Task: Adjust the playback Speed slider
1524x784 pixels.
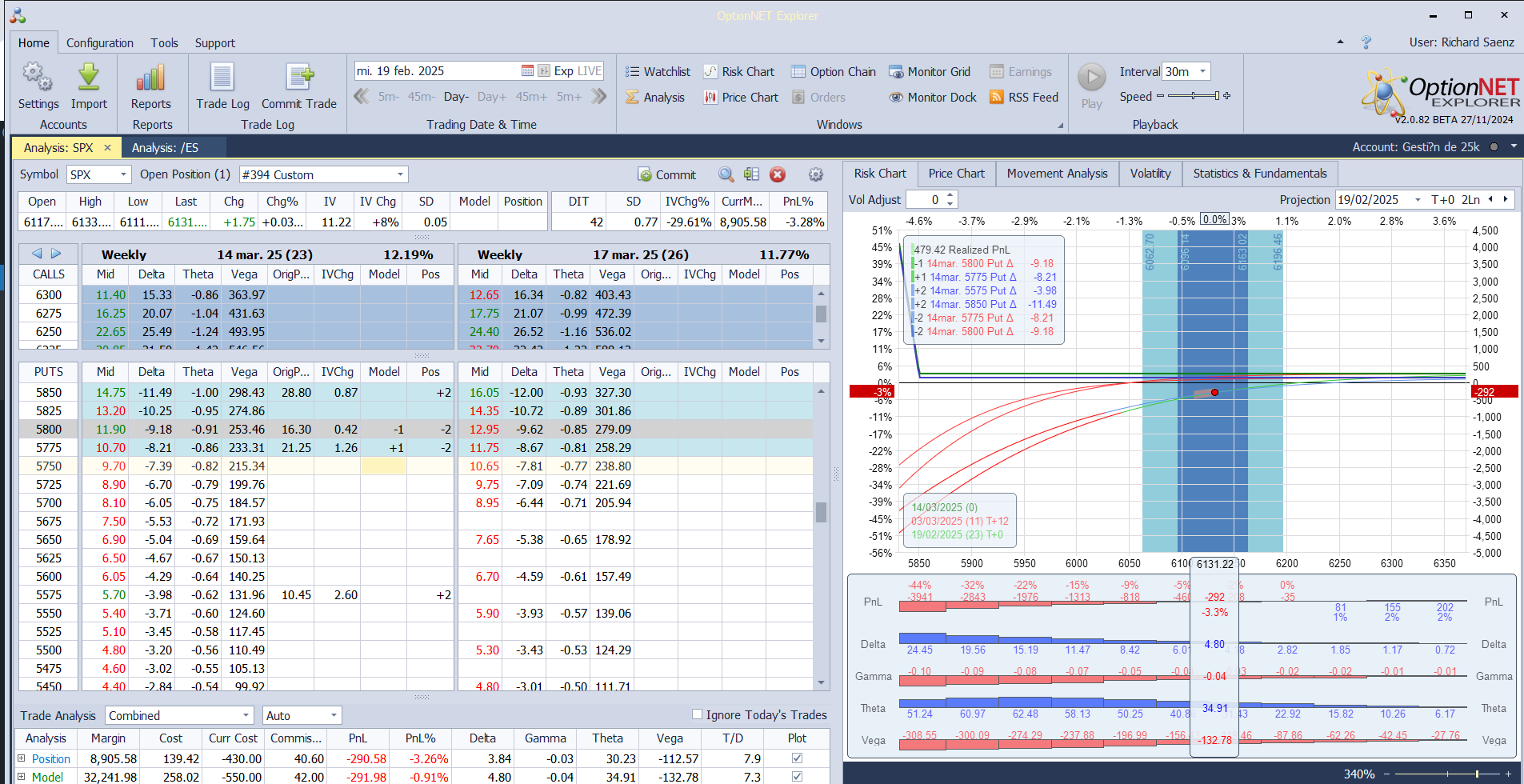Action: [1194, 96]
